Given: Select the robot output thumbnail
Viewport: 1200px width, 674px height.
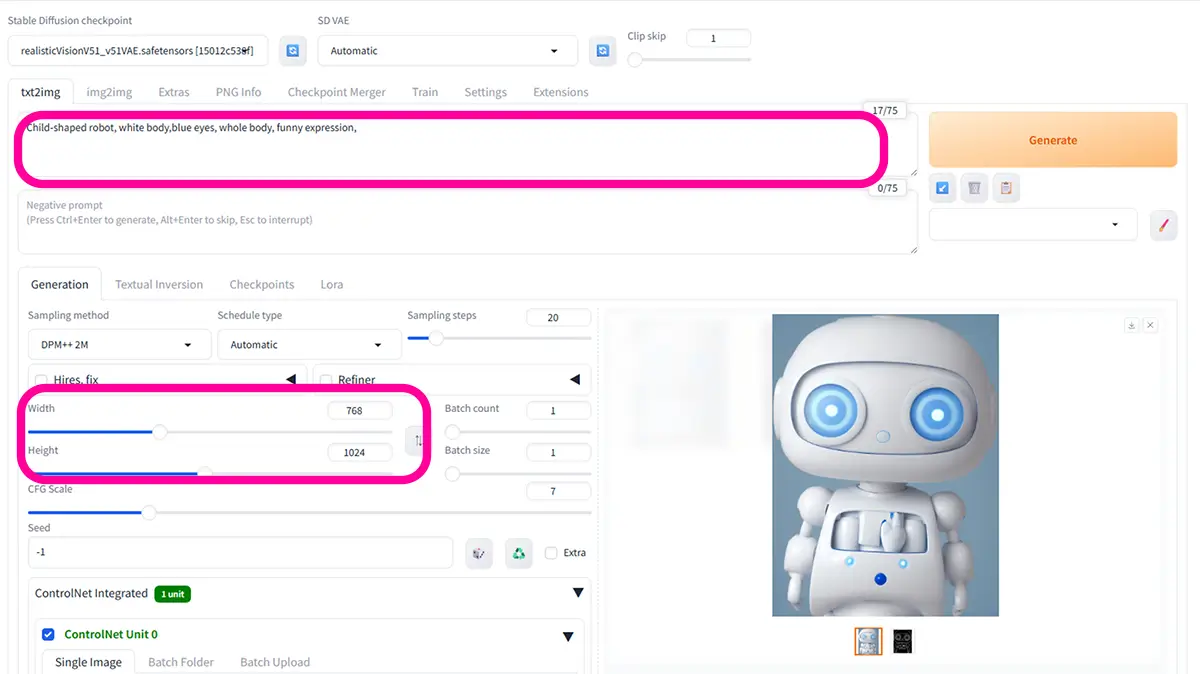Looking at the screenshot, I should coord(868,641).
